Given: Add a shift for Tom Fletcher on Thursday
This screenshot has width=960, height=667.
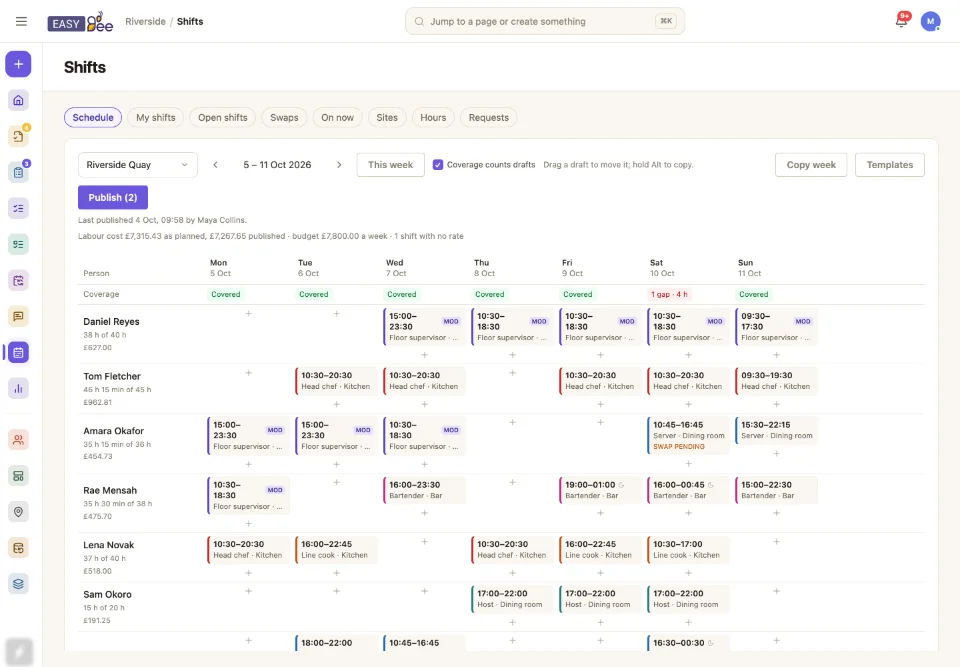Looking at the screenshot, I should point(512,373).
